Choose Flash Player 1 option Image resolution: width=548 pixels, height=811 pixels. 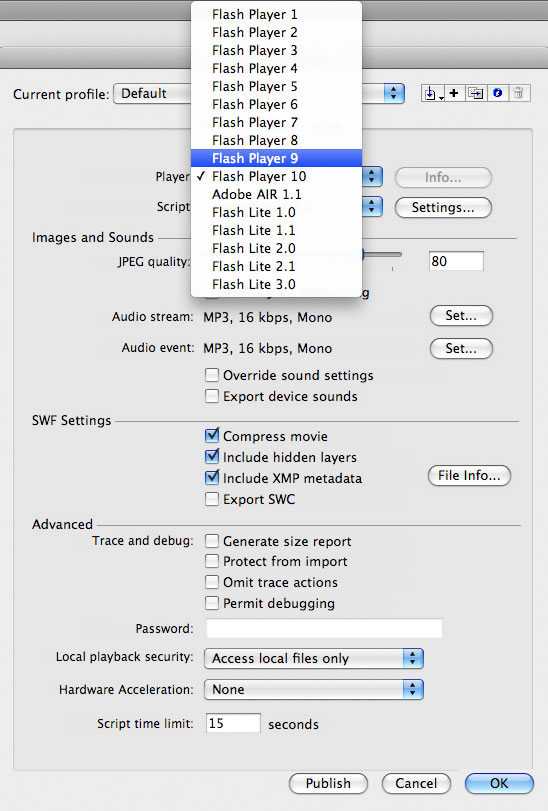(276, 14)
